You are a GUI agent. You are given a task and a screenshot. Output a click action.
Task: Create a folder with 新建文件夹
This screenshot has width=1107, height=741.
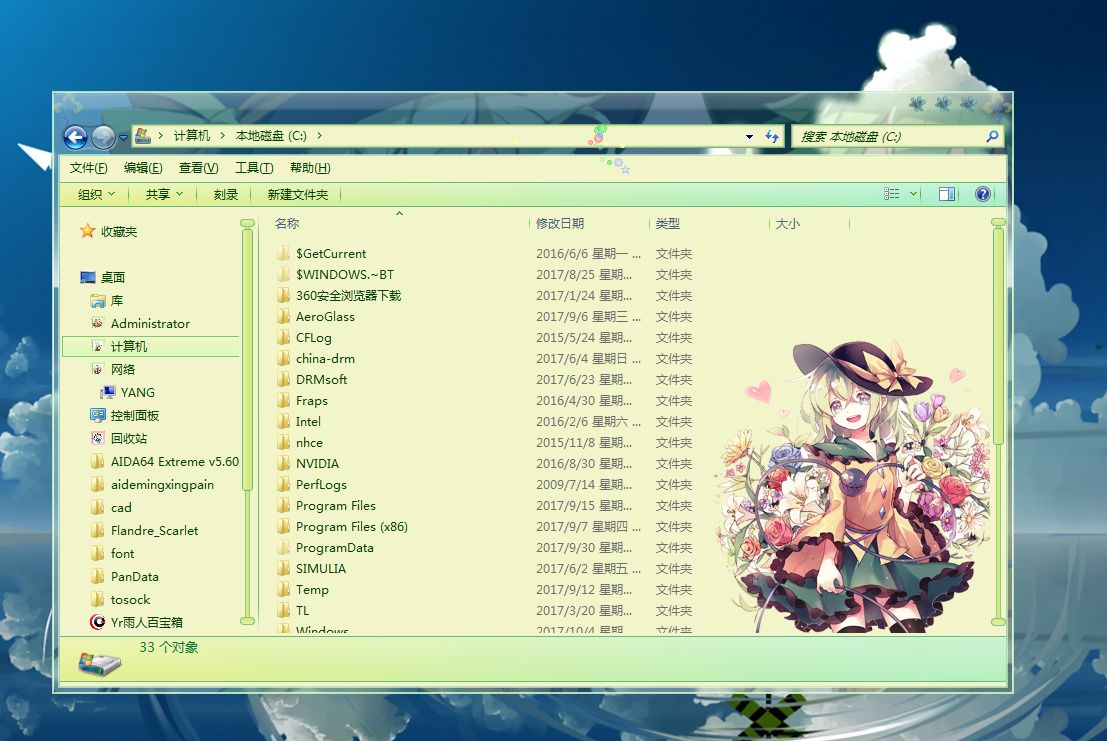(x=298, y=194)
